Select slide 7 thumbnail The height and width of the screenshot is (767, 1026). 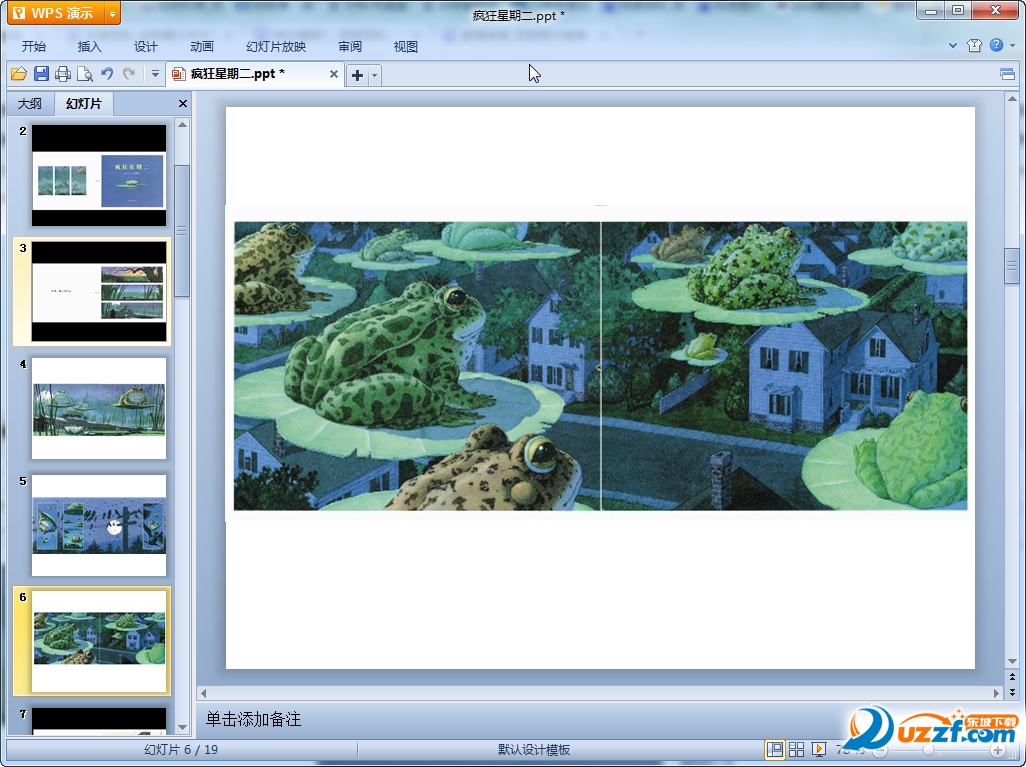99,721
